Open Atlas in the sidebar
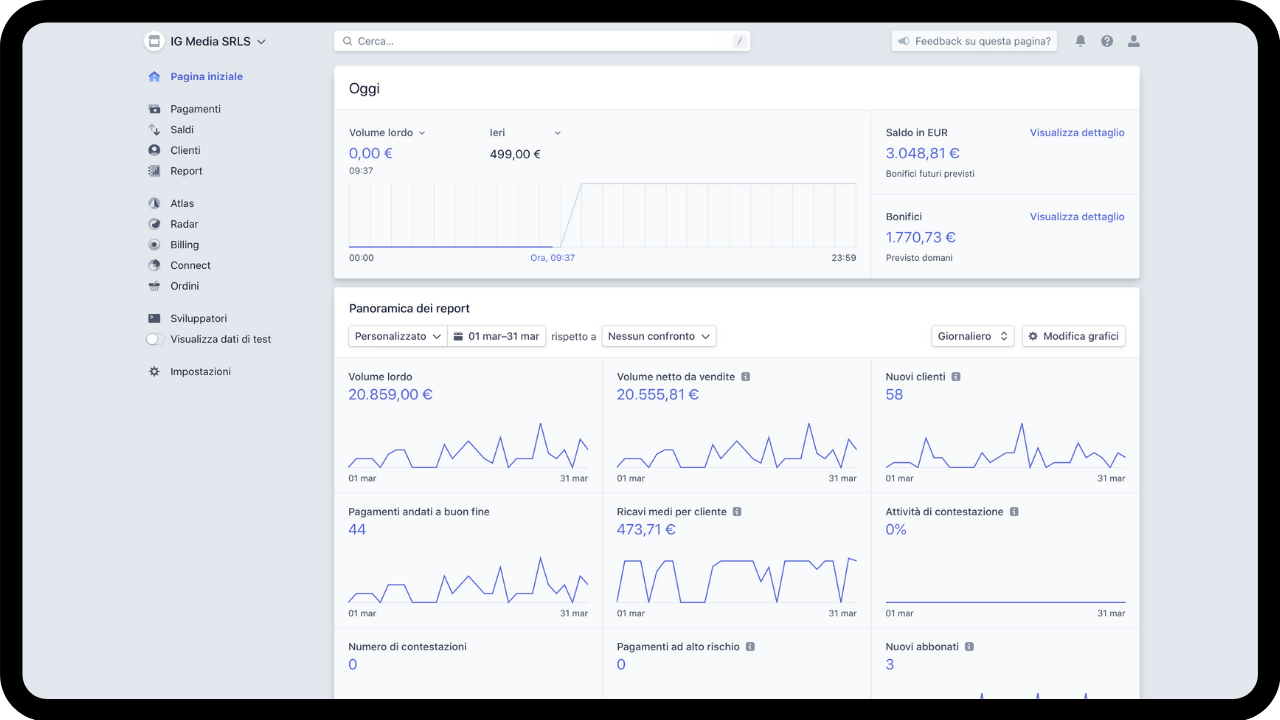The height and width of the screenshot is (720, 1280). click(x=182, y=203)
